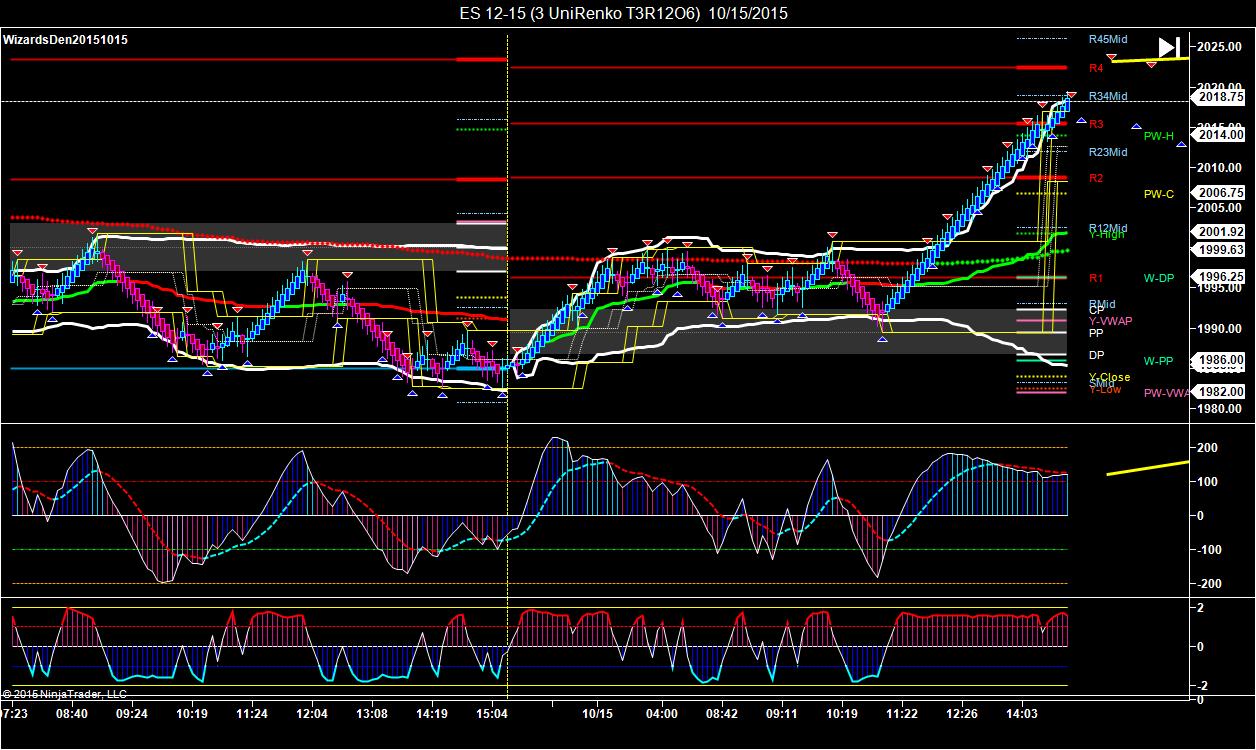The image size is (1256, 750).
Task: Click the 15:04 time axis label
Action: point(492,715)
